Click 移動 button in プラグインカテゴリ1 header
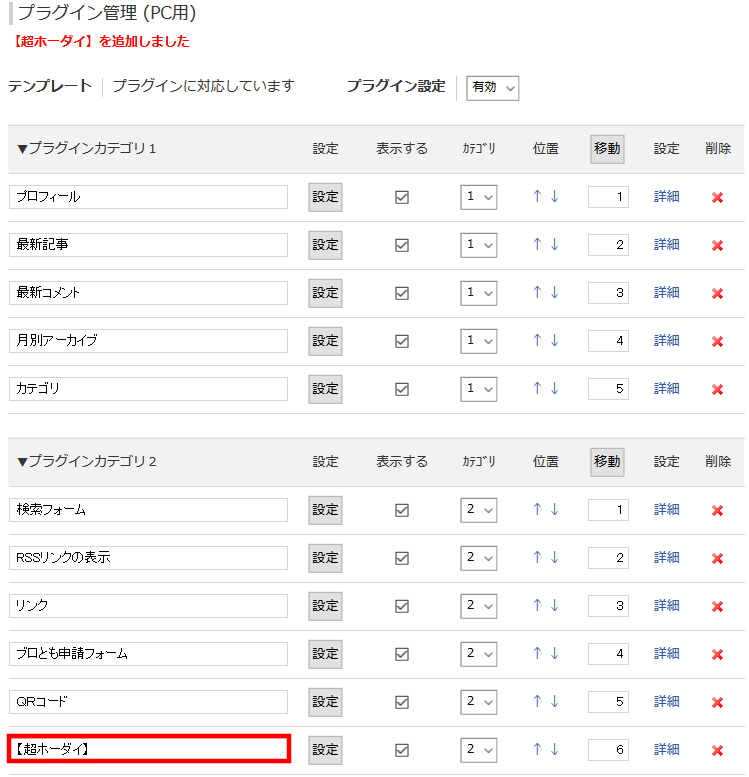Viewport: 749px width, 777px height. pyautogui.click(x=607, y=149)
